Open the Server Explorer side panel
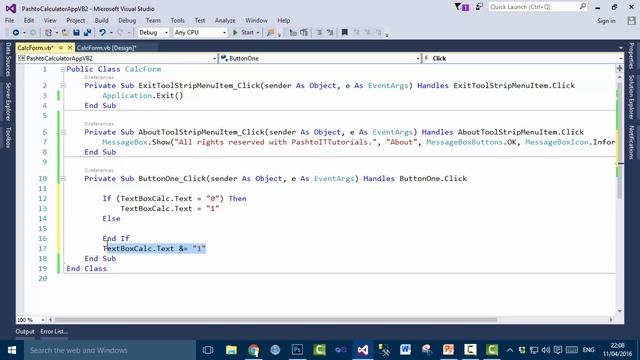The image size is (640, 360). (x=8, y=101)
